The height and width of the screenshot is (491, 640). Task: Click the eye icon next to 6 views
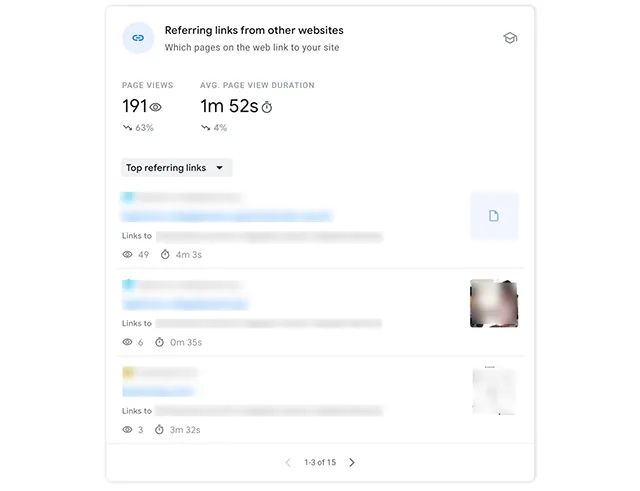coord(128,342)
